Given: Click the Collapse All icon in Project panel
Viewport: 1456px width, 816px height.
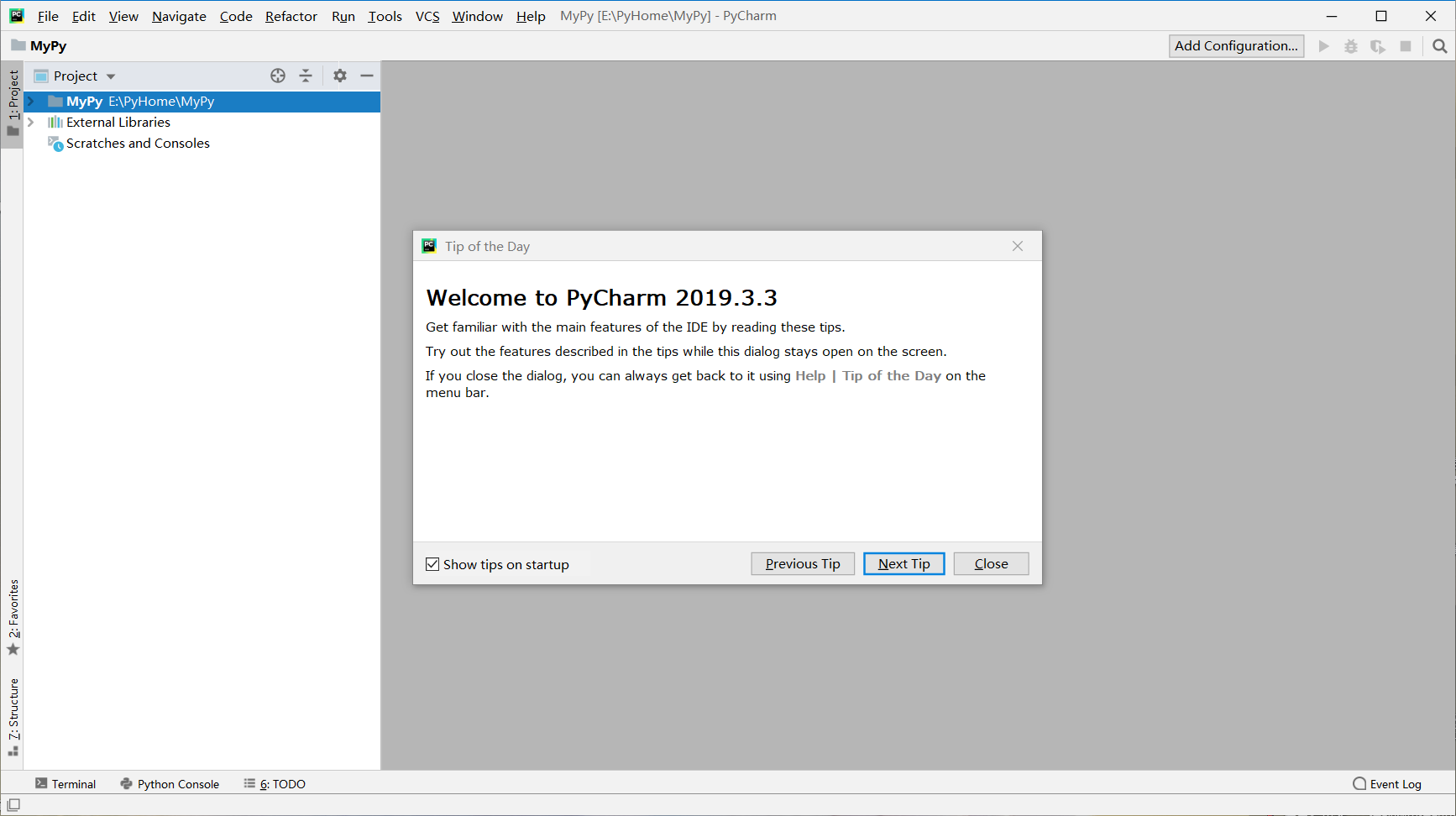Looking at the screenshot, I should click(306, 76).
